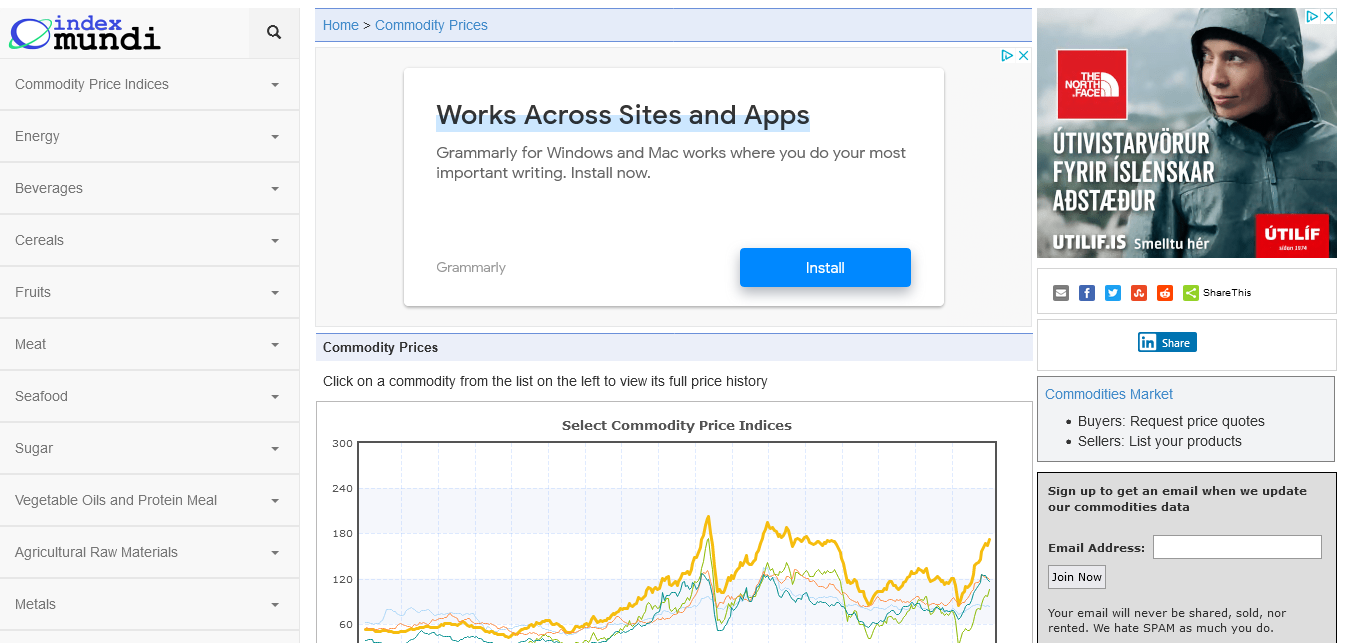Image resolution: width=1366 pixels, height=643 pixels.
Task: Share on Facebook icon
Action: [1087, 293]
